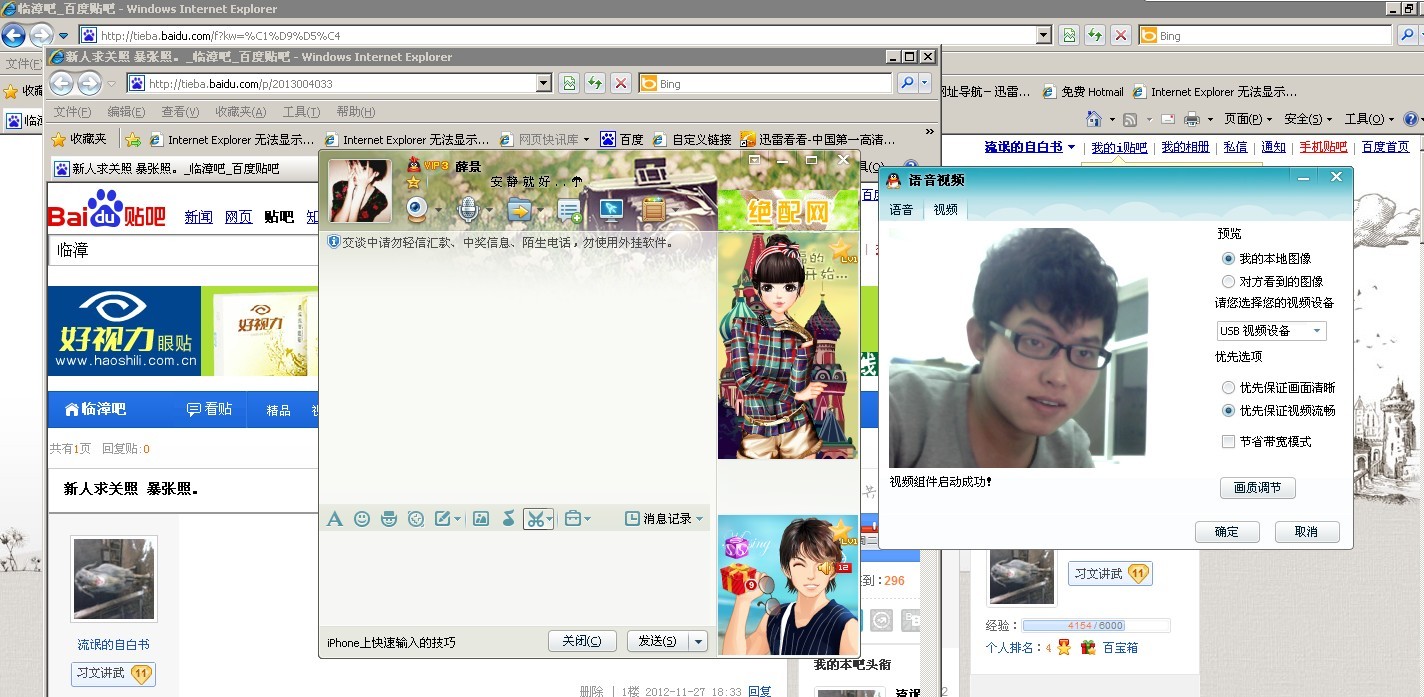Click the 发送(S) button in chat
Screen dimensions: 1424x697
pyautogui.click(x=657, y=641)
